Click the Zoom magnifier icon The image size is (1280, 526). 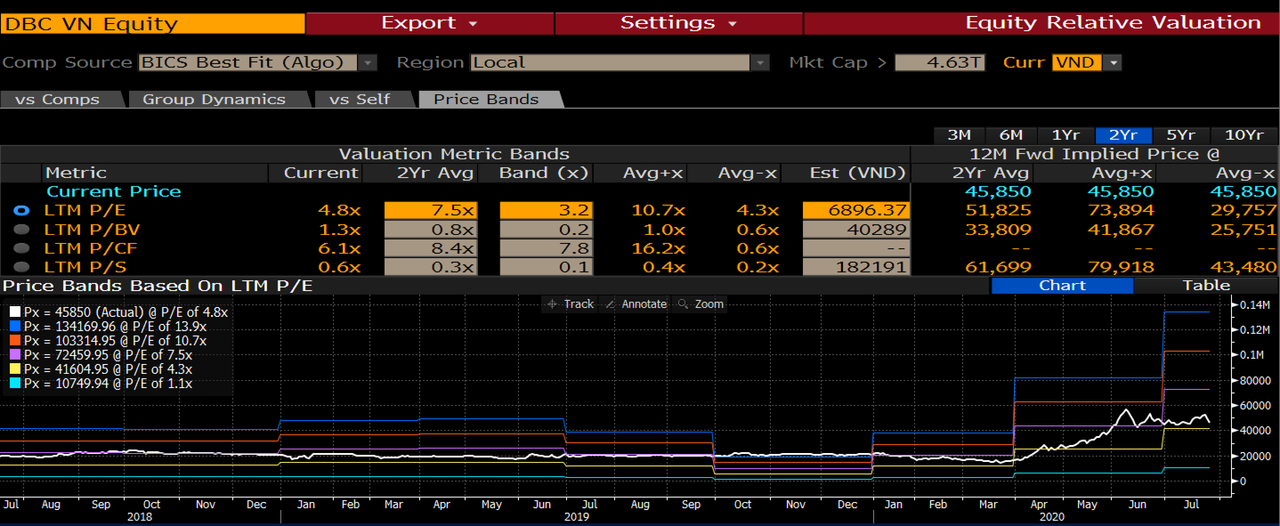(x=684, y=304)
